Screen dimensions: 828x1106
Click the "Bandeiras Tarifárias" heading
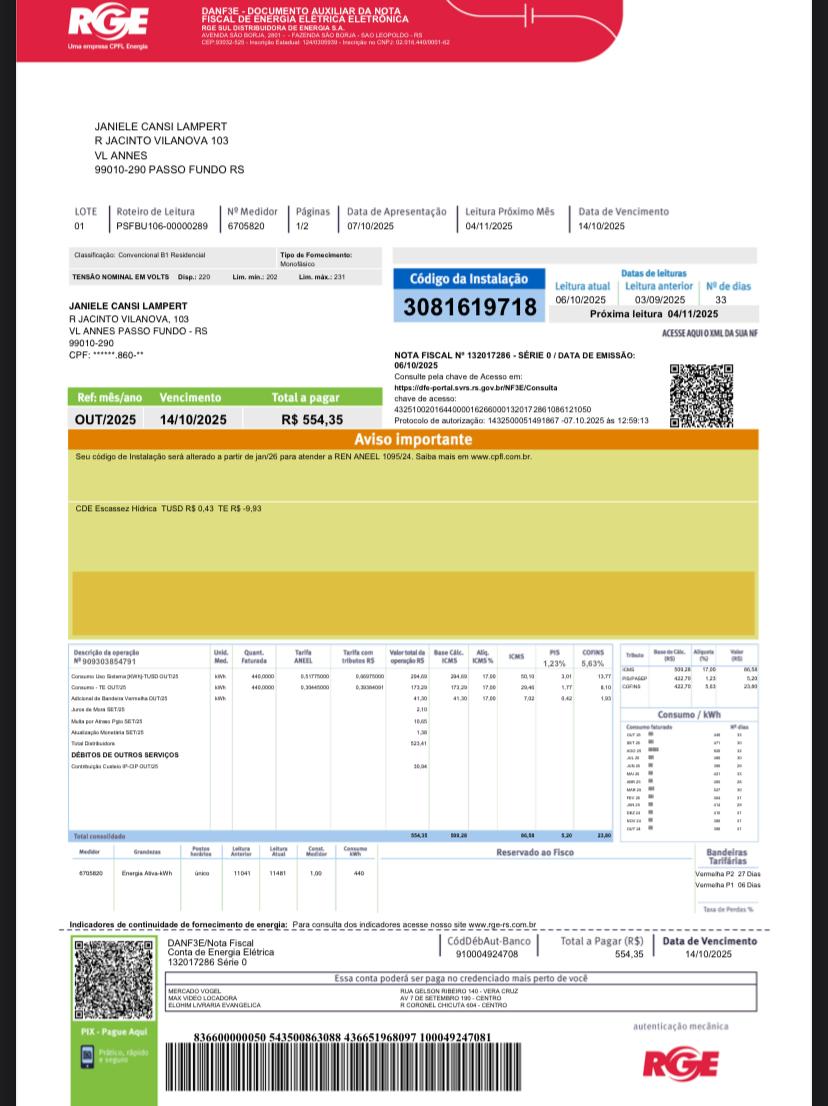(x=726, y=856)
